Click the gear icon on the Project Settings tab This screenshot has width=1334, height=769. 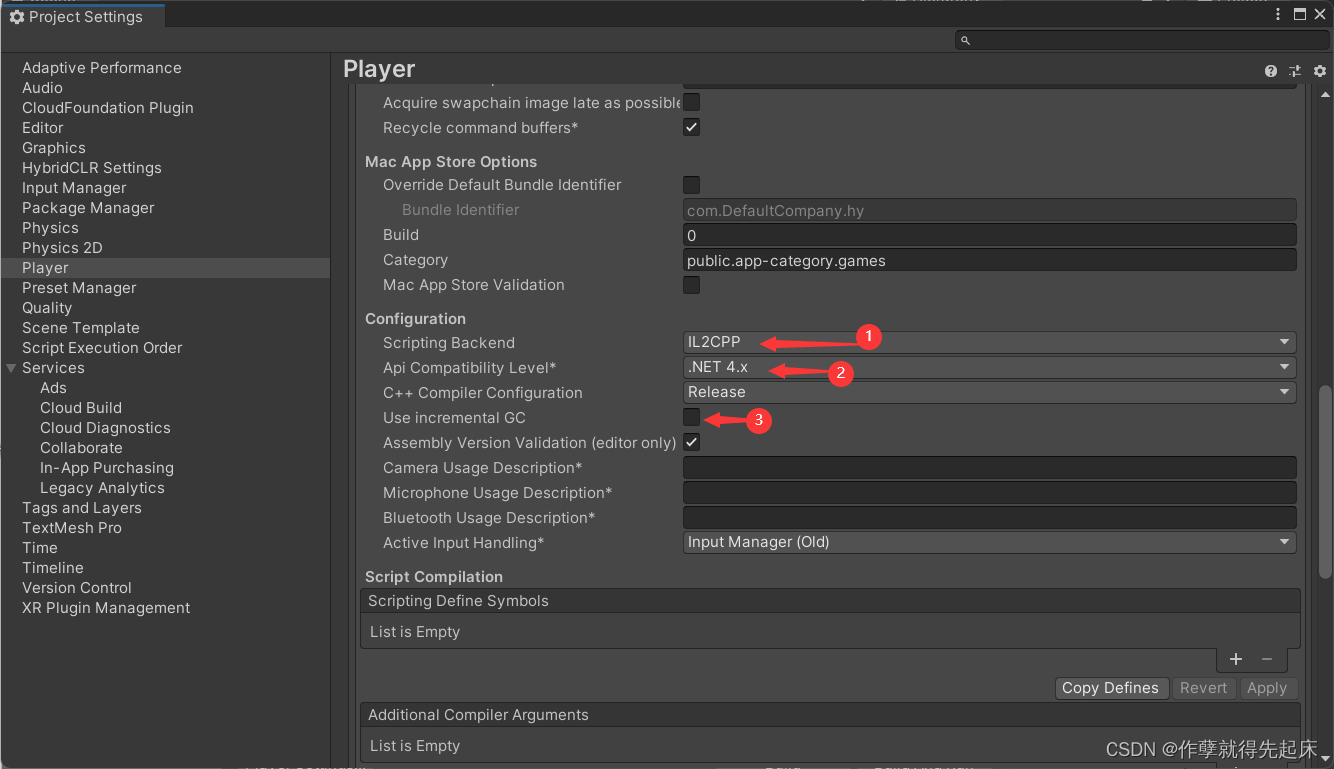click(16, 16)
